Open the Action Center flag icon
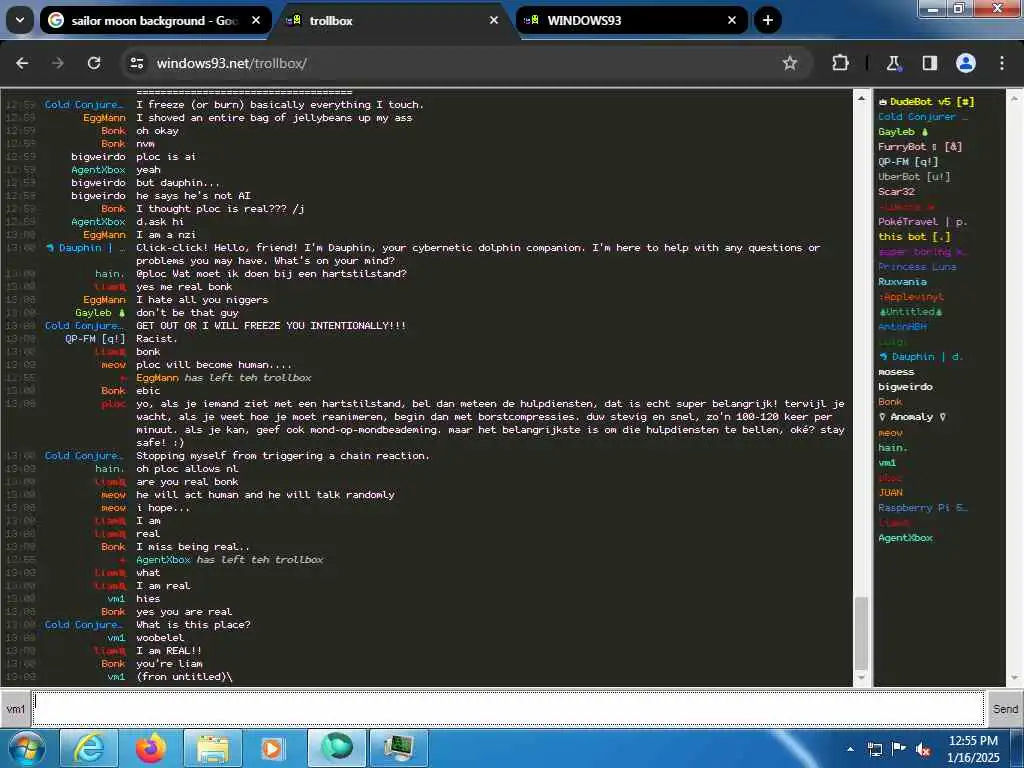This screenshot has width=1024, height=768. 899,749
